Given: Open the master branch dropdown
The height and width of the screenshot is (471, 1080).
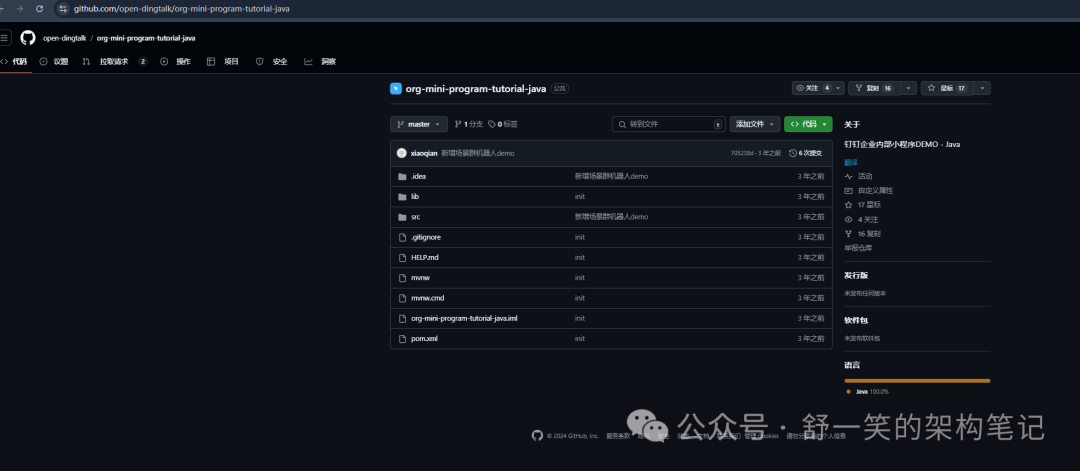Looking at the screenshot, I should [x=419, y=124].
